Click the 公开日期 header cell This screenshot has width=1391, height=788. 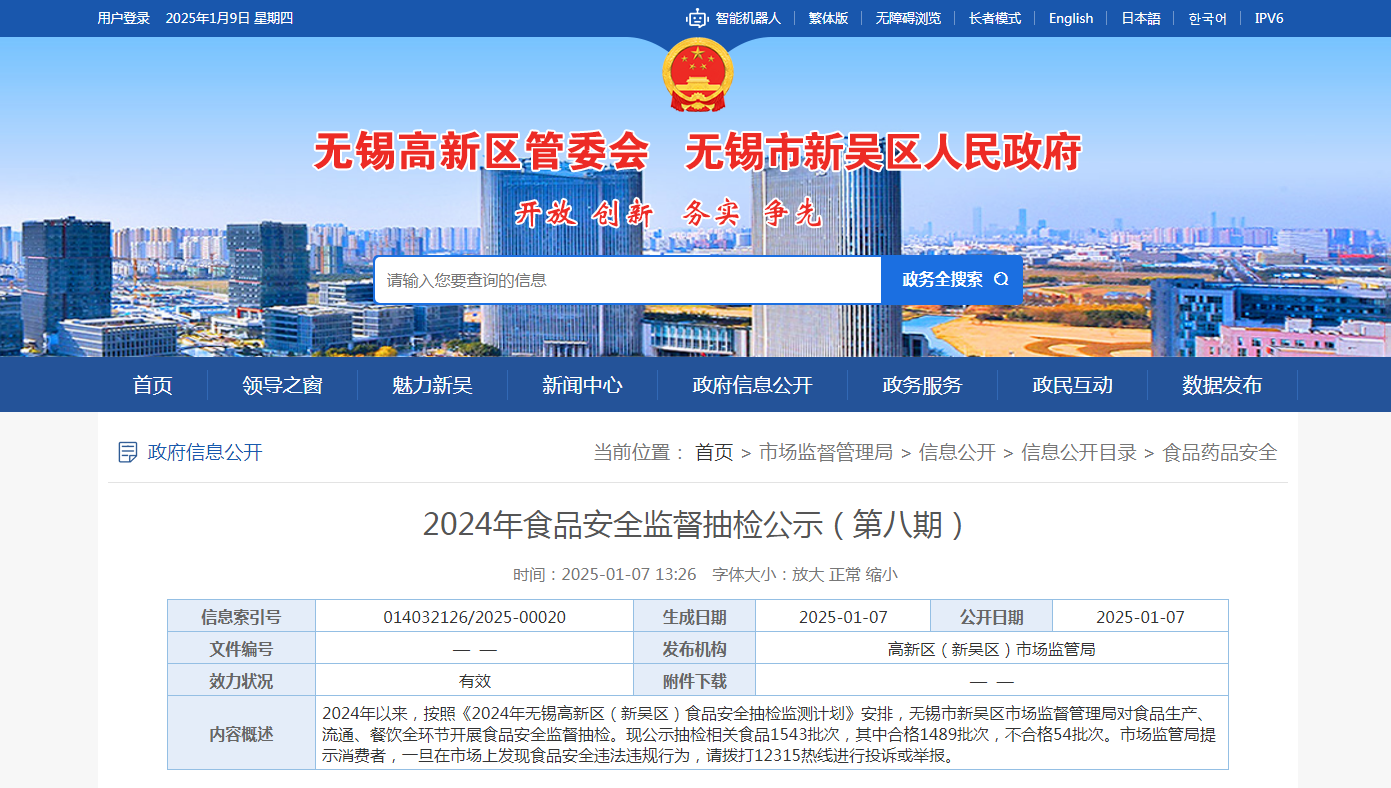tap(992, 616)
